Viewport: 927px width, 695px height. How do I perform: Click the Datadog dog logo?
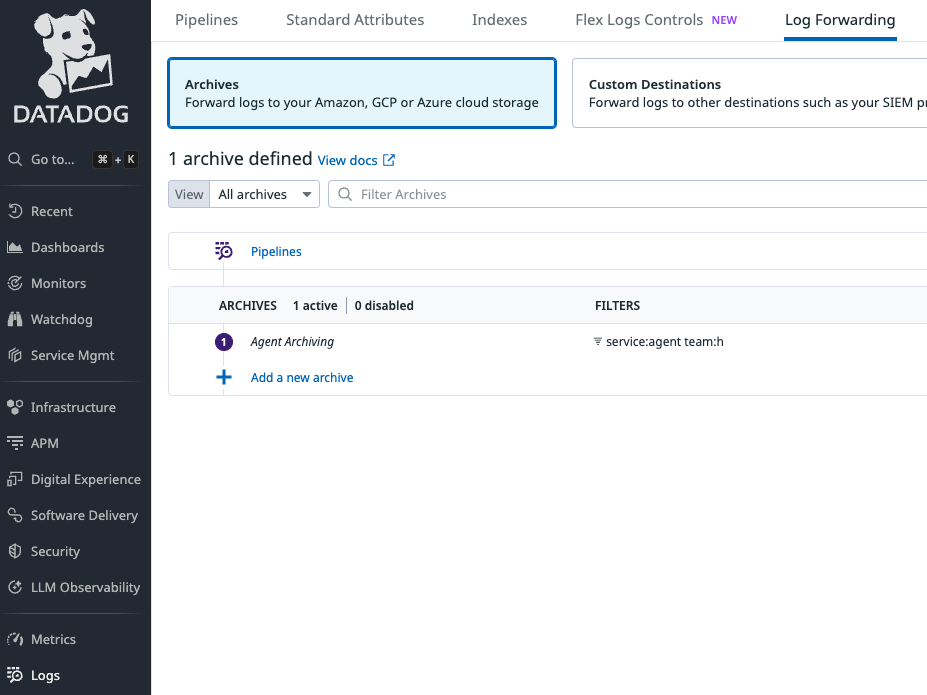click(71, 65)
